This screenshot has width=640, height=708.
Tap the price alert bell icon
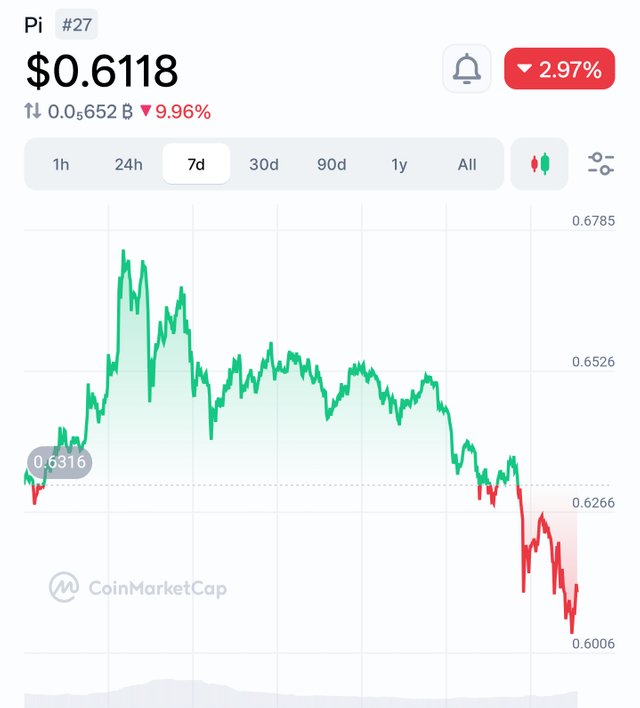[467, 69]
